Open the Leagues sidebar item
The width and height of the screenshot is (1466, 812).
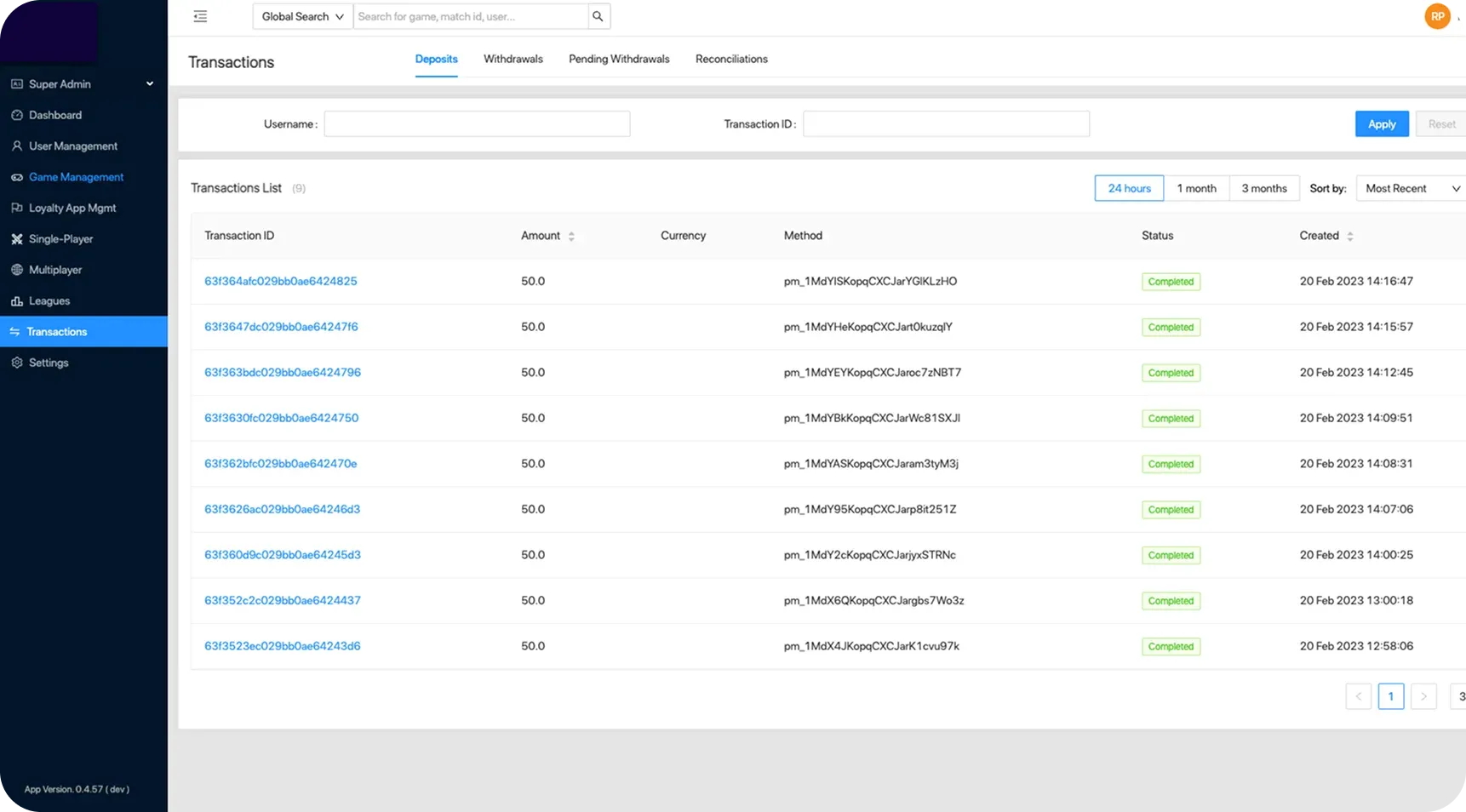pyautogui.click(x=49, y=301)
